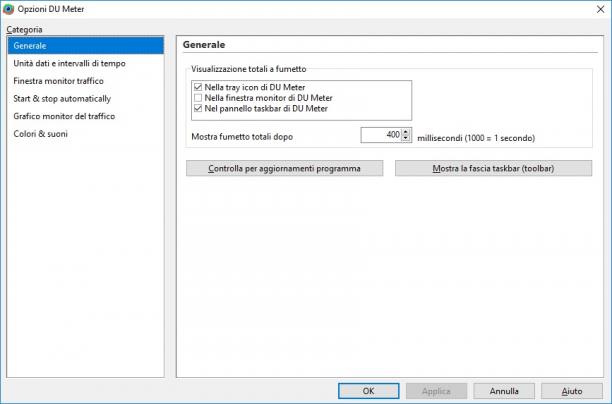The image size is (612, 404).
Task: Uncheck Nel pannello taskbar di DU Meter
Action: pyautogui.click(x=198, y=108)
